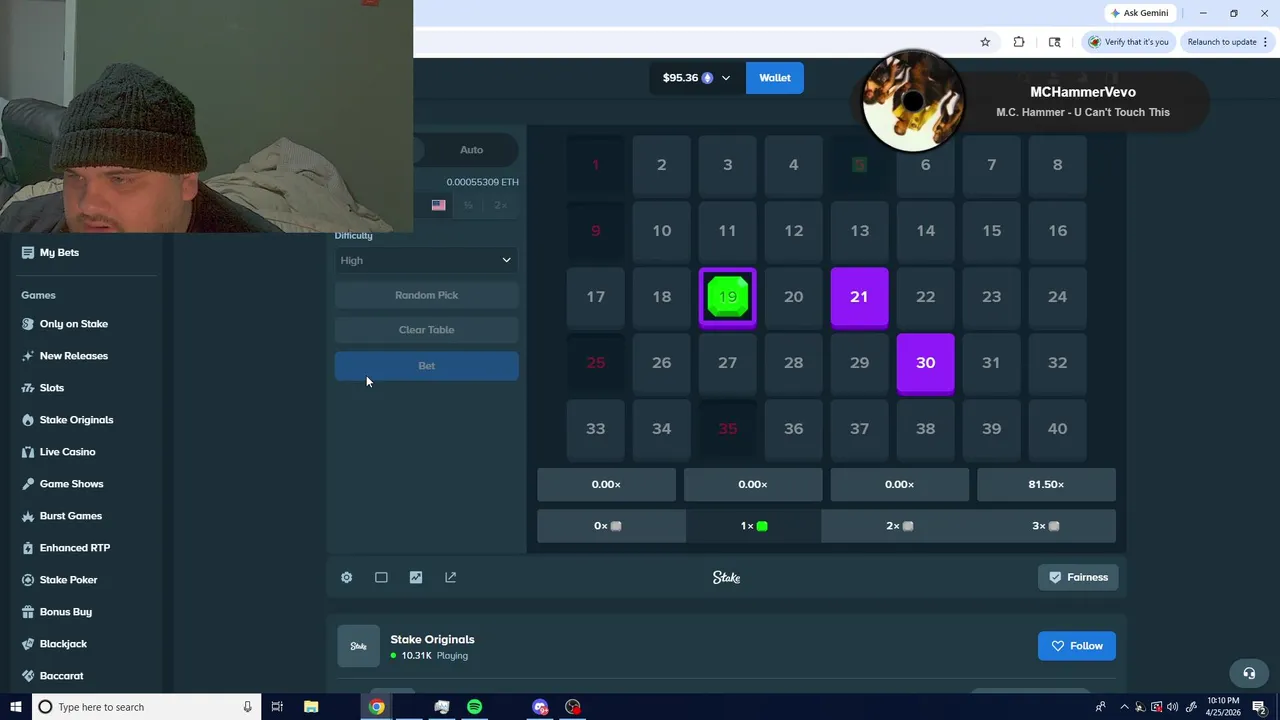This screenshot has height=720, width=1280.
Task: Select keno tile number 2
Action: [661, 165]
